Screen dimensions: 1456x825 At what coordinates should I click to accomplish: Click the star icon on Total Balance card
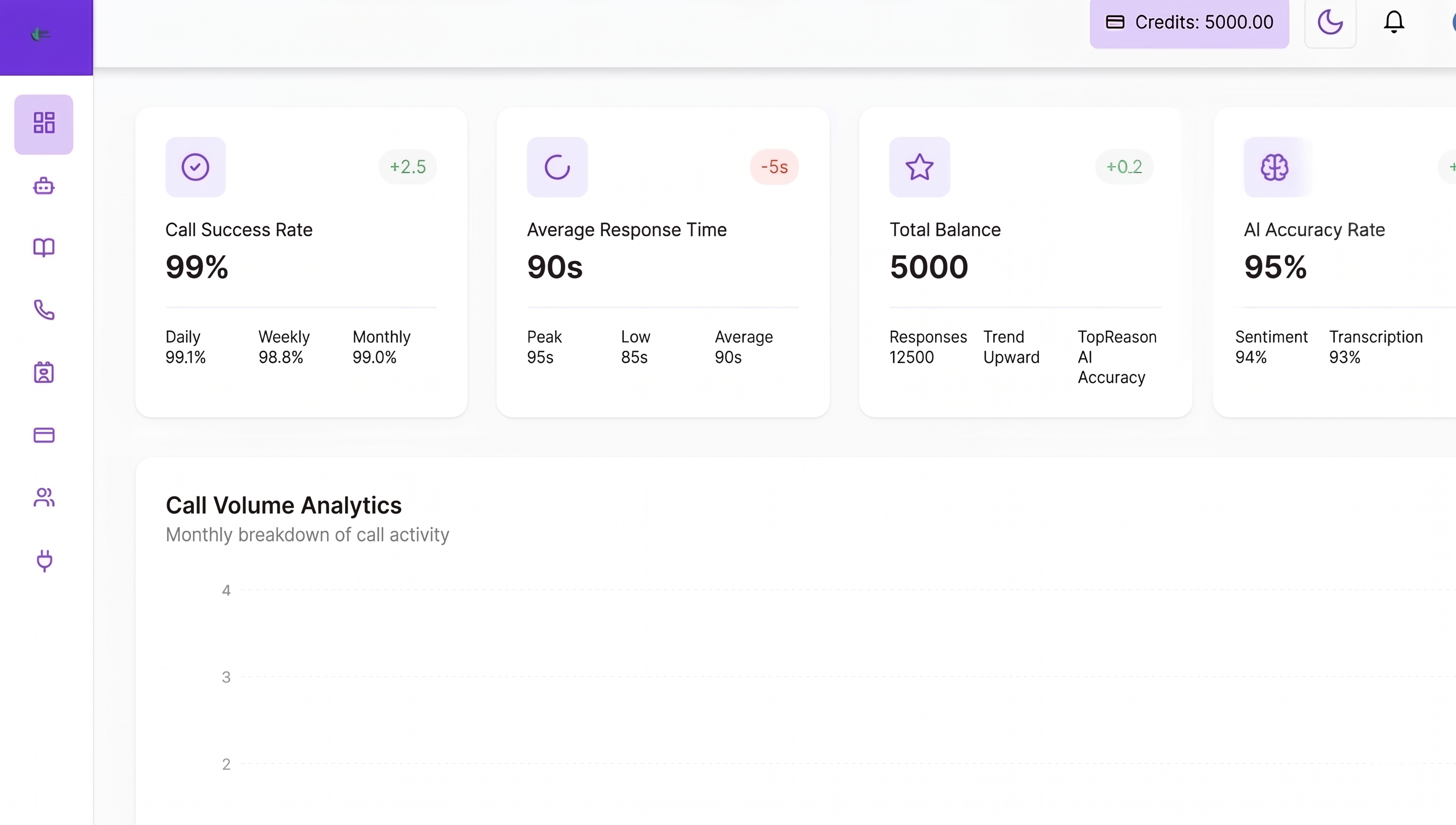point(920,167)
